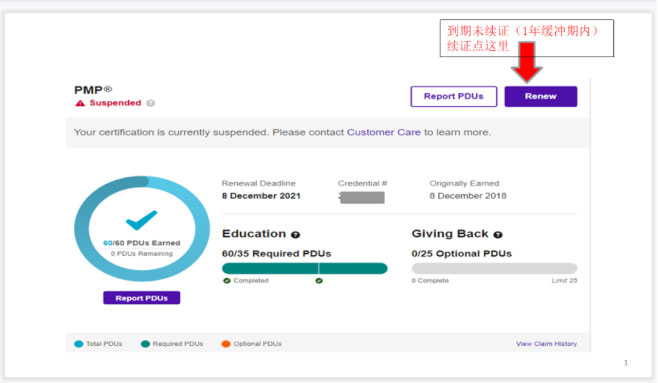The image size is (658, 383).
Task: Click the green Completed check icon
Action: 227,281
